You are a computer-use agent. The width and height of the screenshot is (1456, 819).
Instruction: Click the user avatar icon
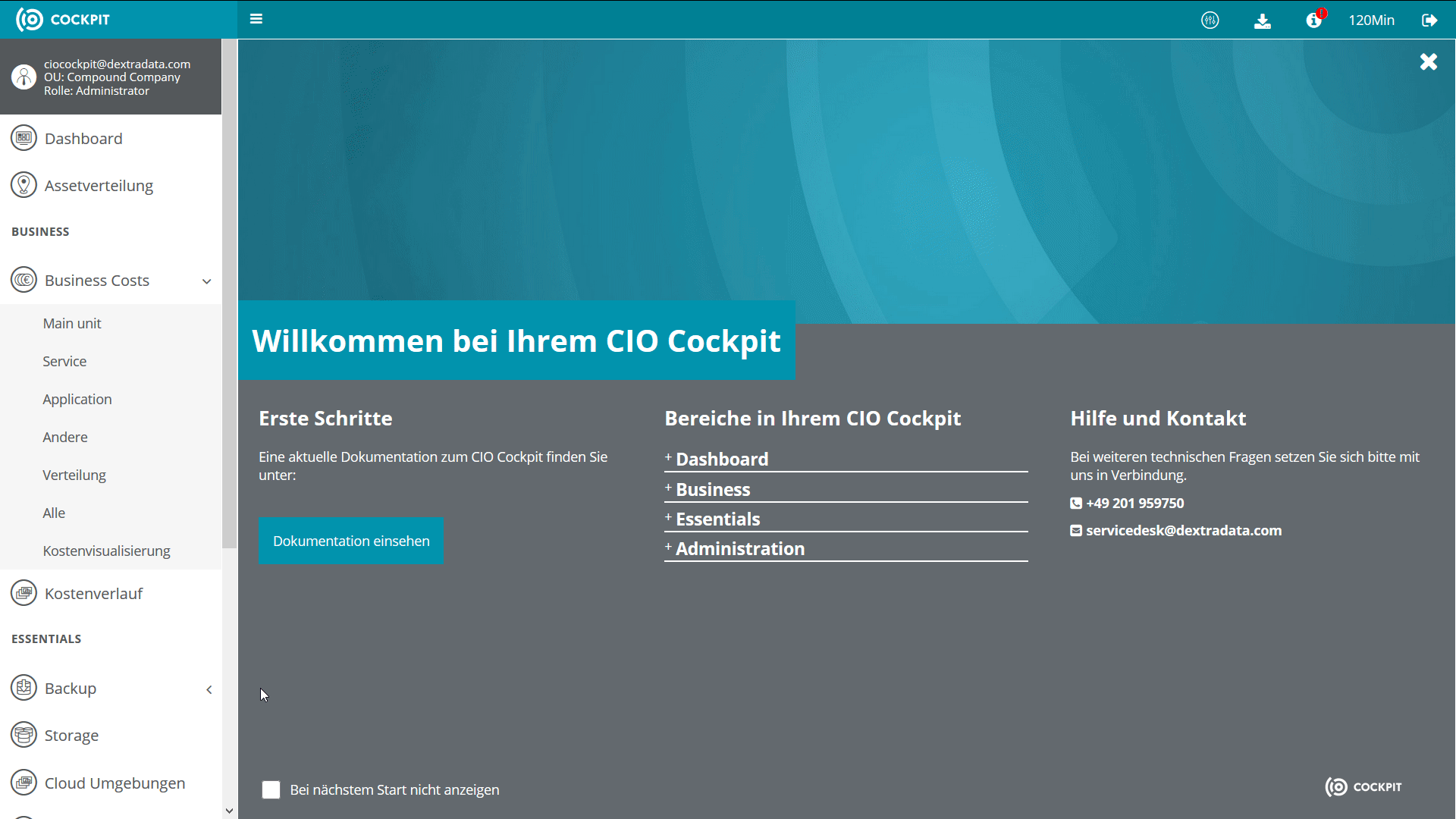click(x=24, y=77)
